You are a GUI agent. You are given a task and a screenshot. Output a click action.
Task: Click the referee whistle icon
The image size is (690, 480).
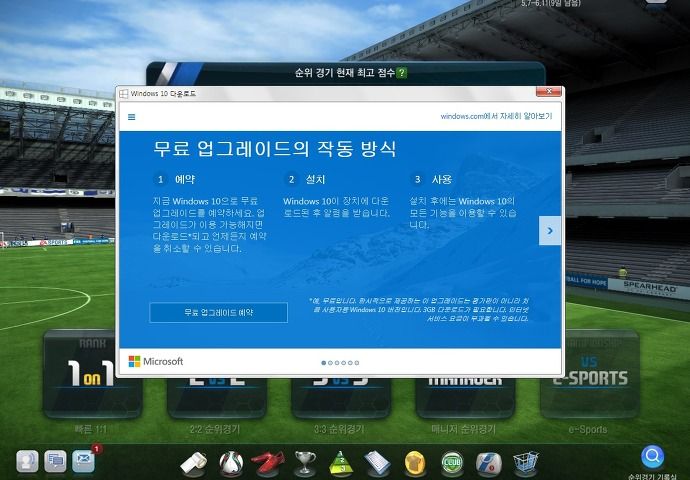click(x=194, y=463)
